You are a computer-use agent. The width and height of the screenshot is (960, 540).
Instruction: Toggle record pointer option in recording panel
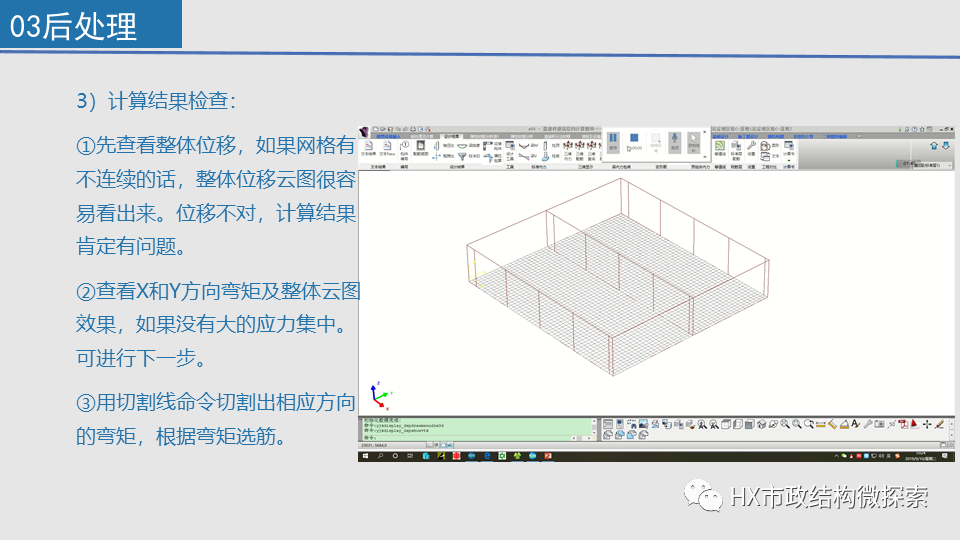693,141
